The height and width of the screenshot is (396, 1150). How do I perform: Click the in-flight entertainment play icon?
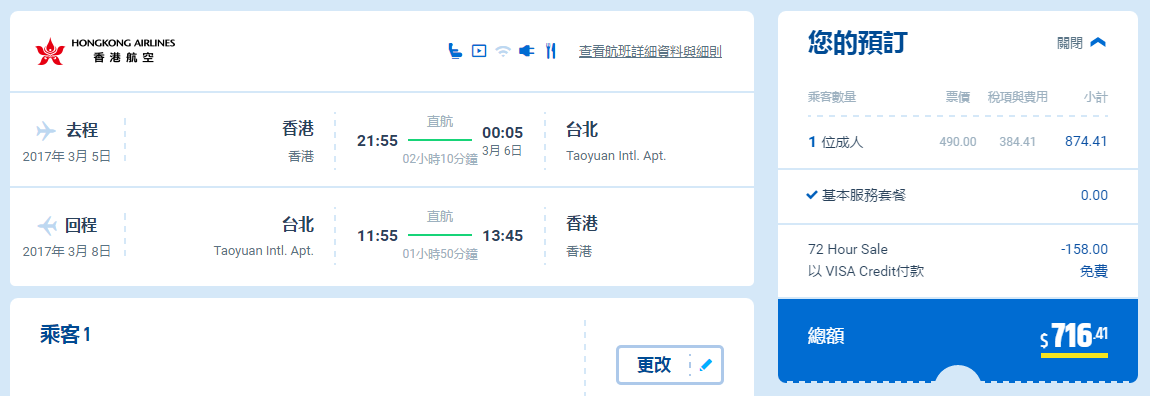point(479,51)
